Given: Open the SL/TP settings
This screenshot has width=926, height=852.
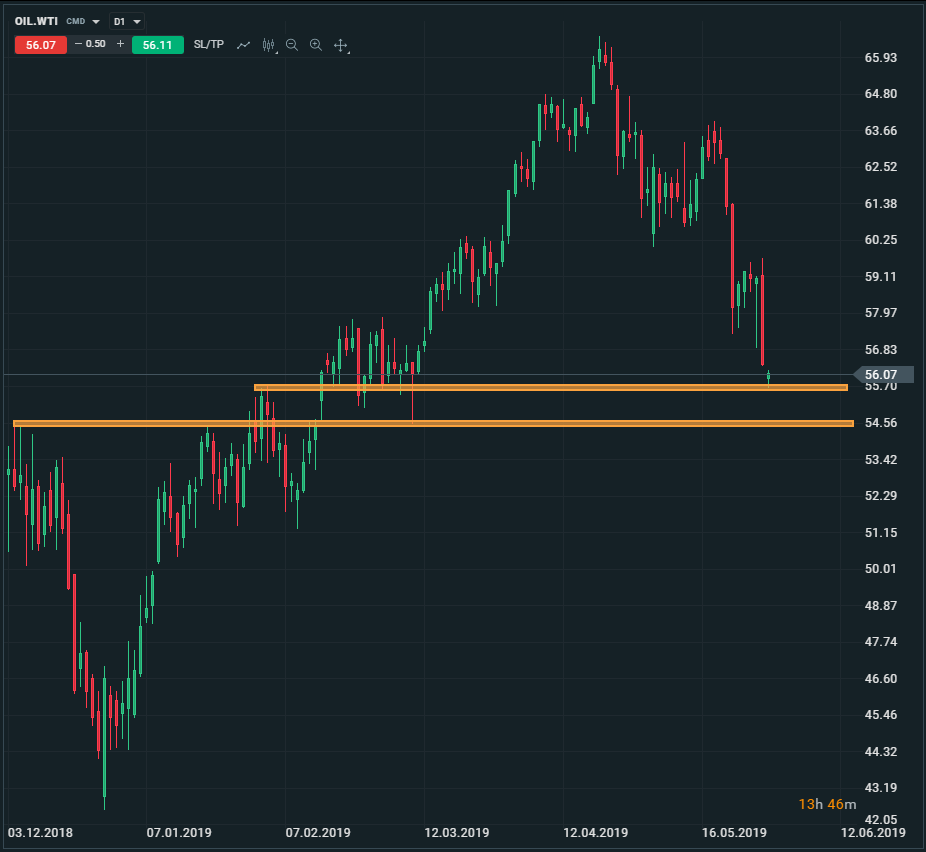Looking at the screenshot, I should click(x=209, y=45).
